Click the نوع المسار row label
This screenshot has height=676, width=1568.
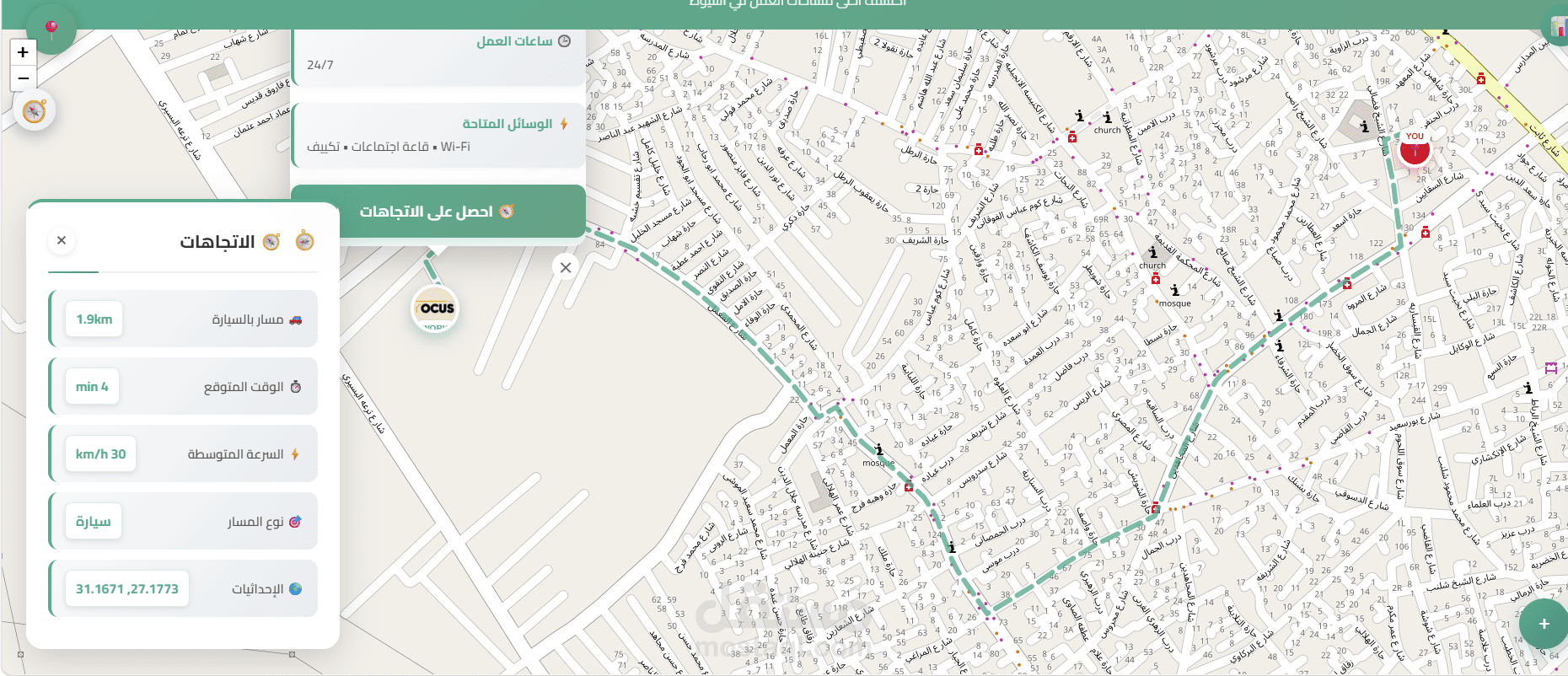(x=255, y=522)
